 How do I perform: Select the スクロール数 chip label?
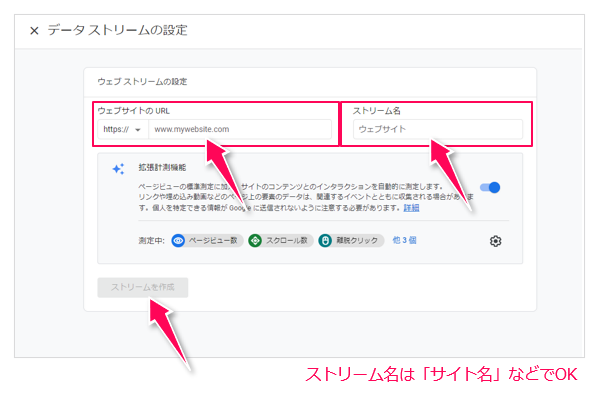tap(287, 241)
